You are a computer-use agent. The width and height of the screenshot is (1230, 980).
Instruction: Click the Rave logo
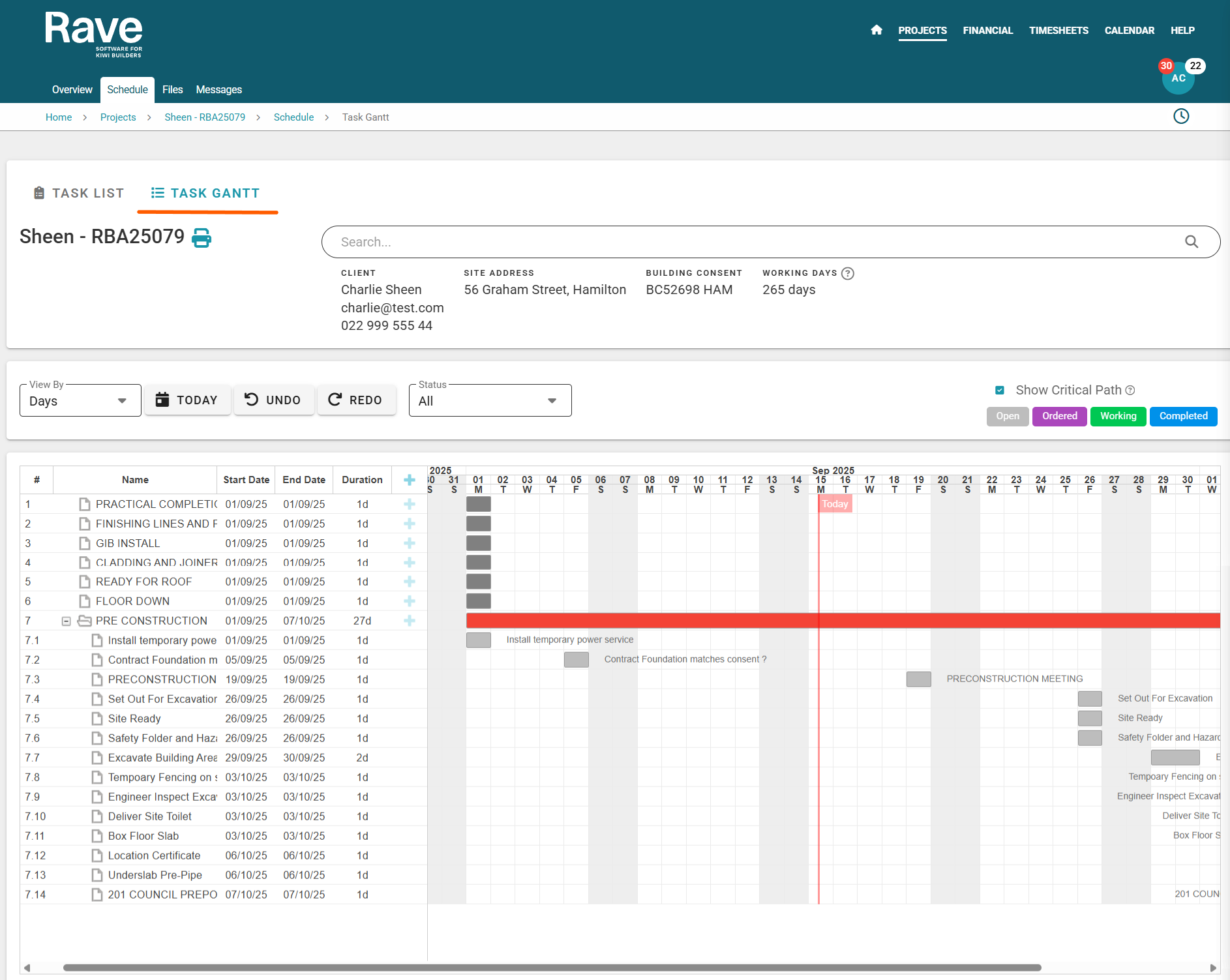coord(94,35)
